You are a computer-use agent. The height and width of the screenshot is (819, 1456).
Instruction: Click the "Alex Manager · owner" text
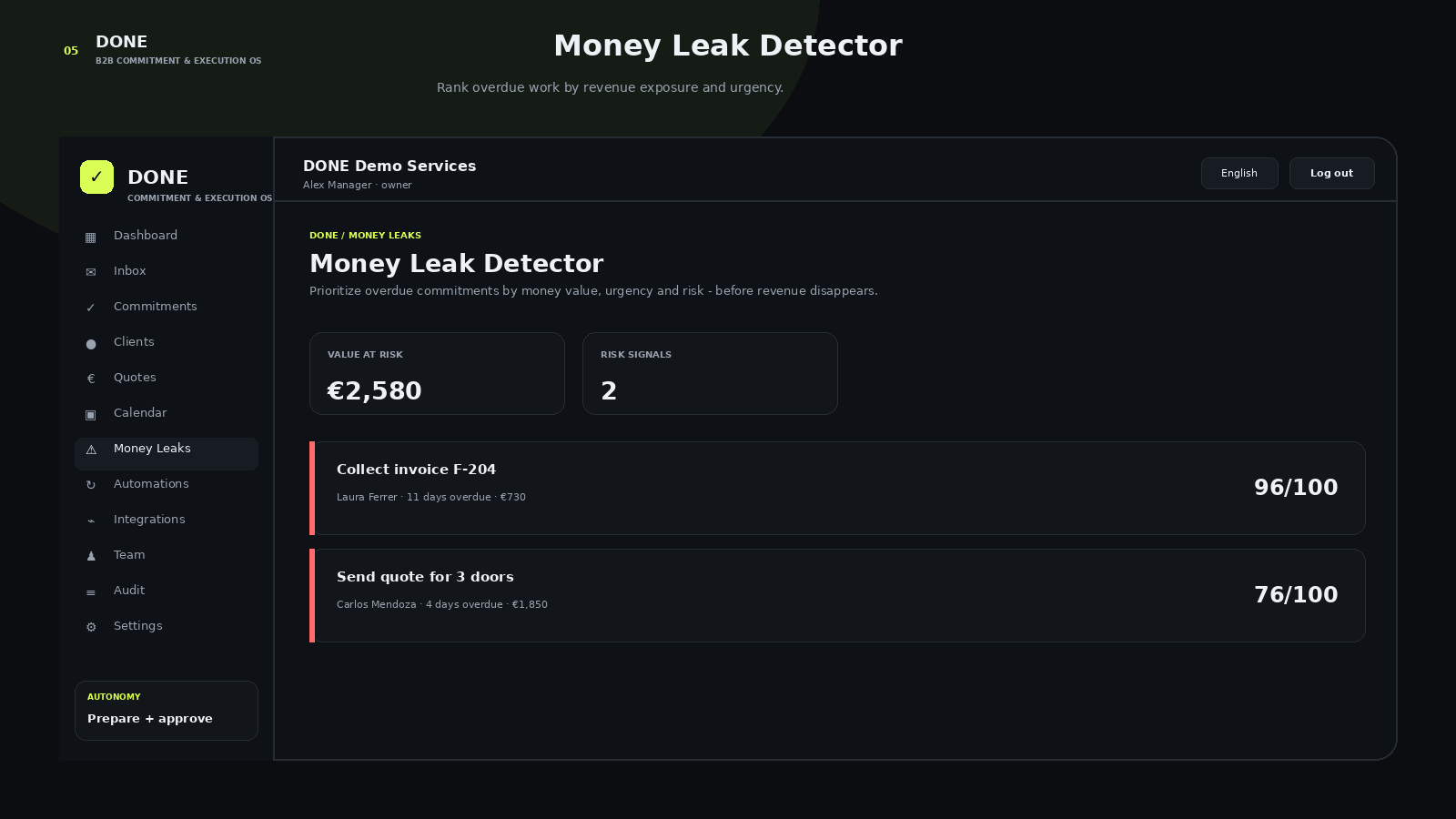358,185
